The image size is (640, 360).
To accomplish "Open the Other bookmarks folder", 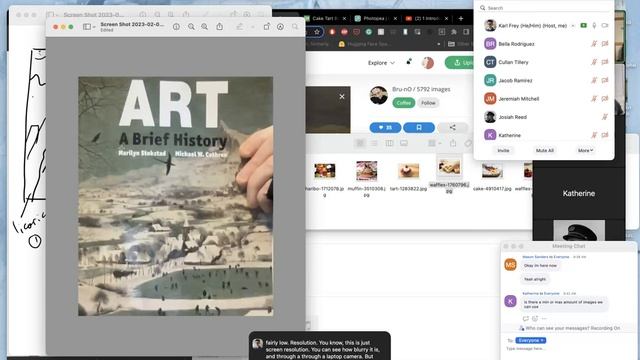I will pos(459,44).
